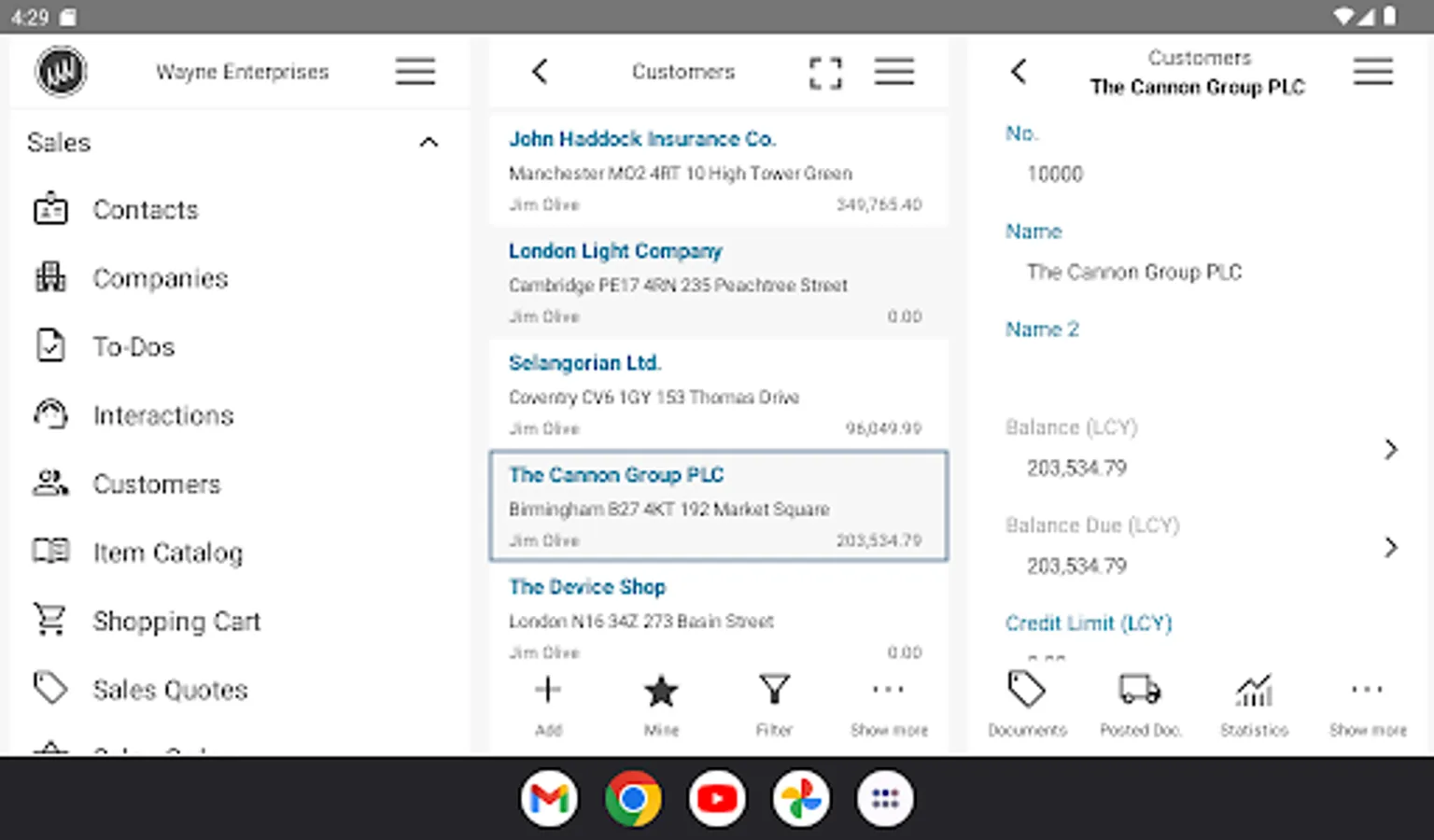Open Chrome from the taskbar

[x=633, y=799]
